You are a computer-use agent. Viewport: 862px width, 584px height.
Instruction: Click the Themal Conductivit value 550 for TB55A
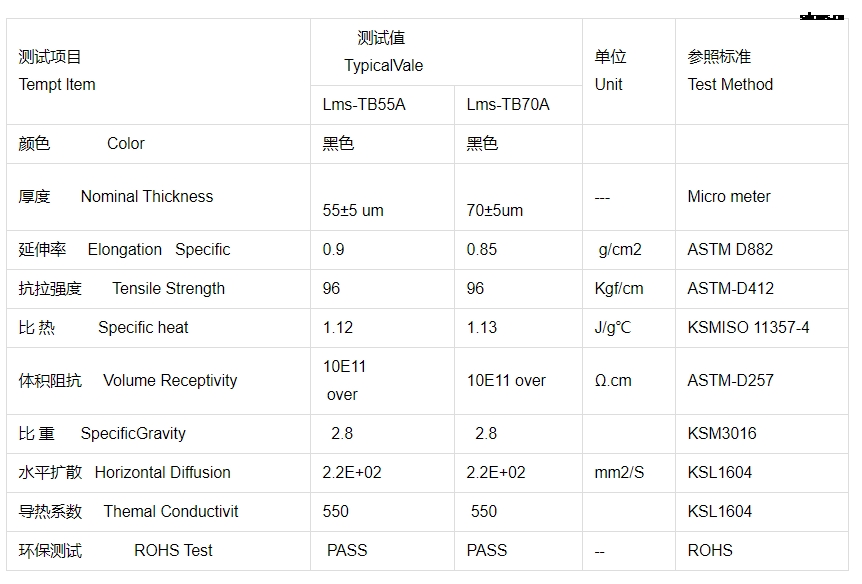tap(335, 511)
